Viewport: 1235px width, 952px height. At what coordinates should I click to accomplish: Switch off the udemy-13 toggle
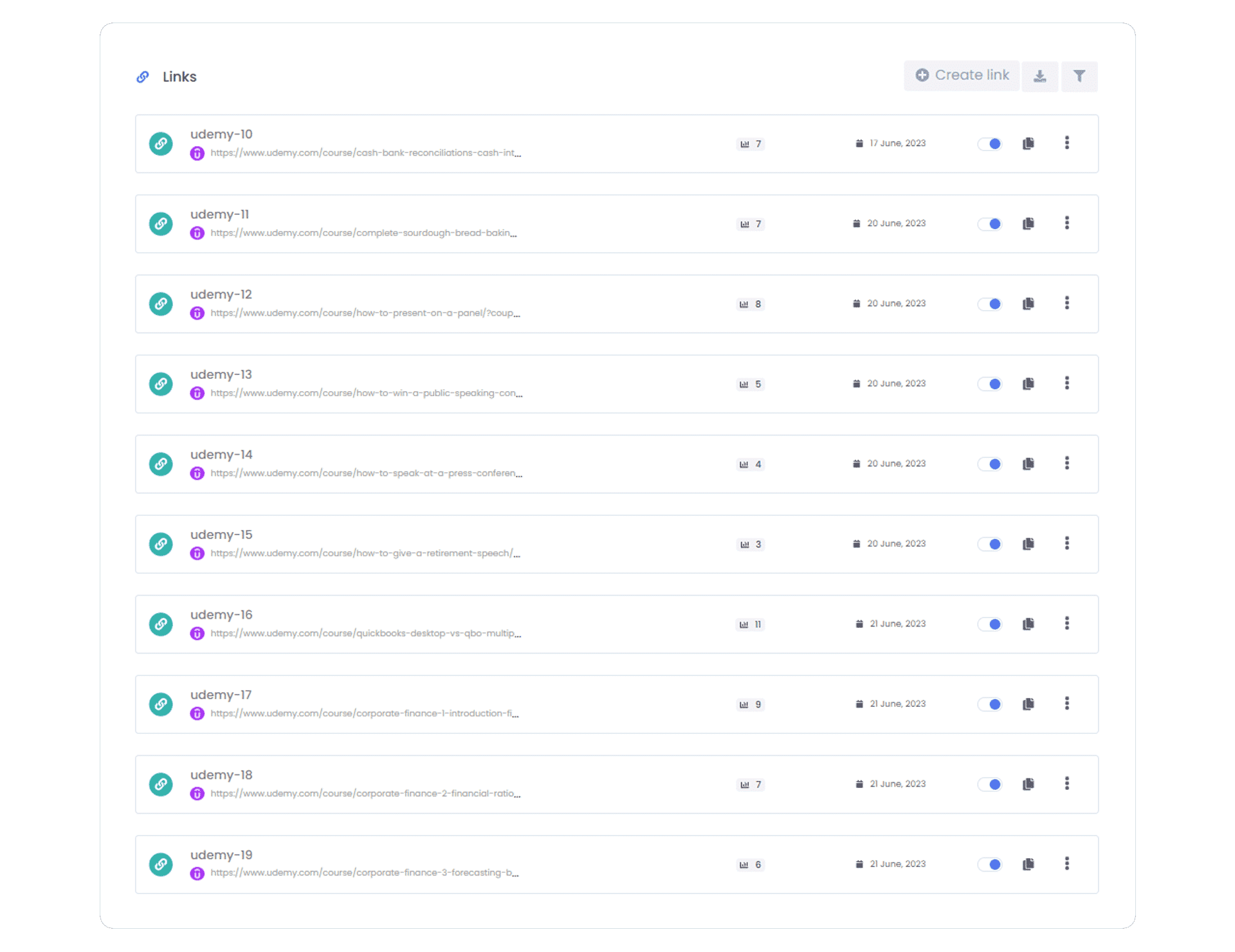(x=989, y=384)
